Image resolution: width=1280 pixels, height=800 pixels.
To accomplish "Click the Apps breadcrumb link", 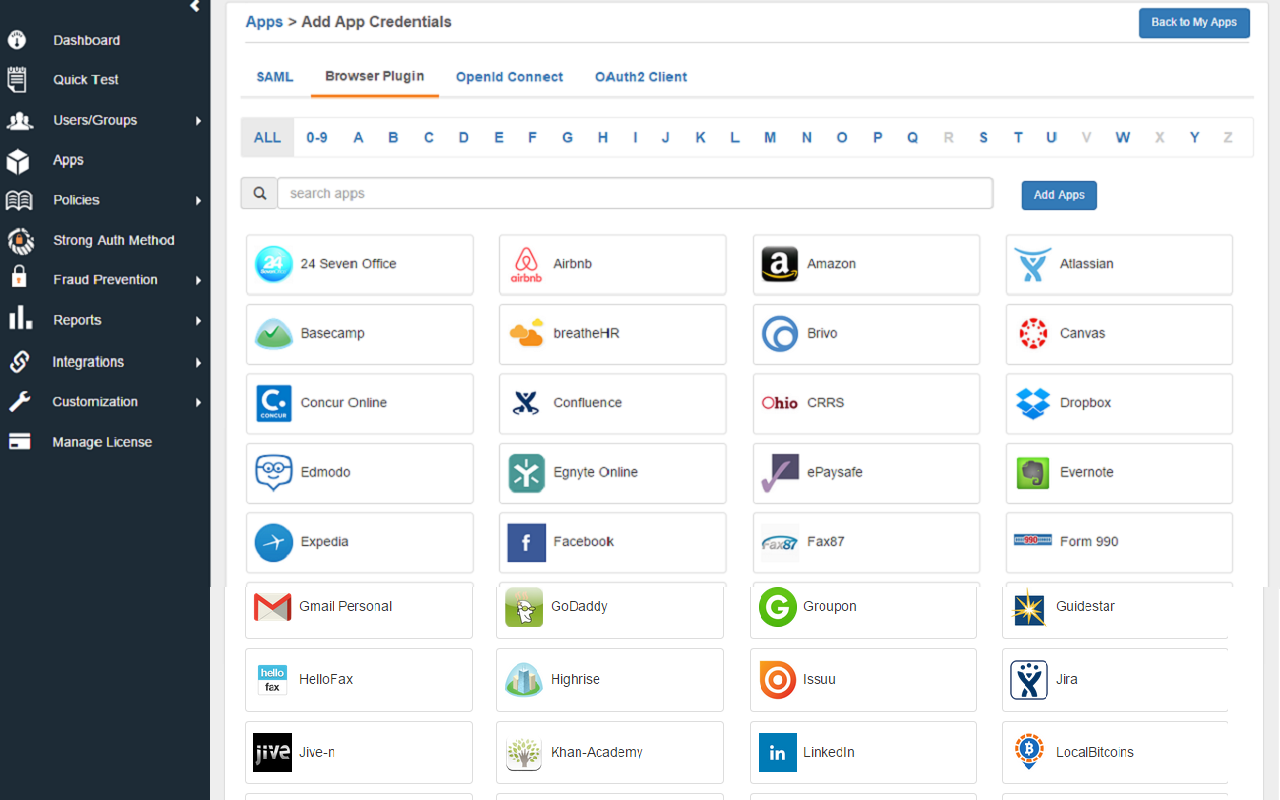I will point(264,22).
